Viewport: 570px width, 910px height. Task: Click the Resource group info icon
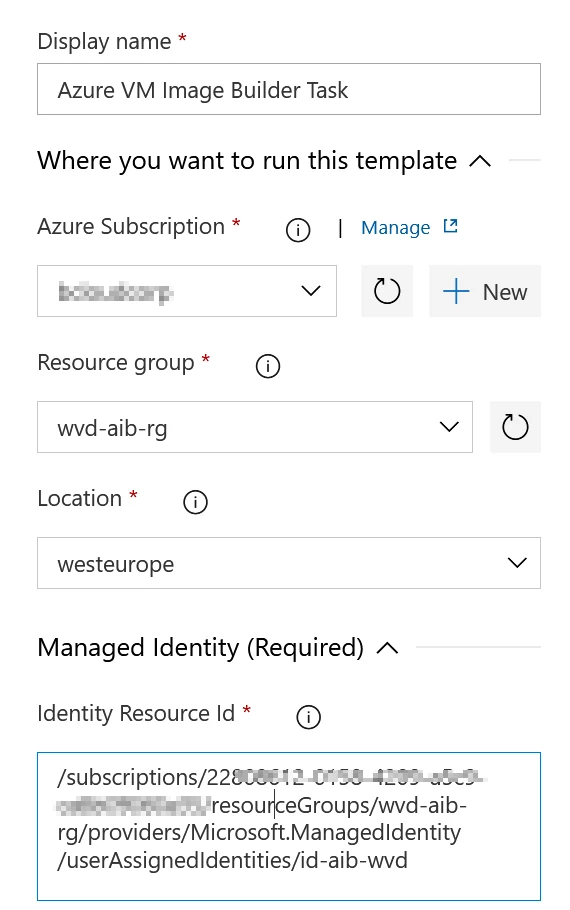pyautogui.click(x=268, y=366)
